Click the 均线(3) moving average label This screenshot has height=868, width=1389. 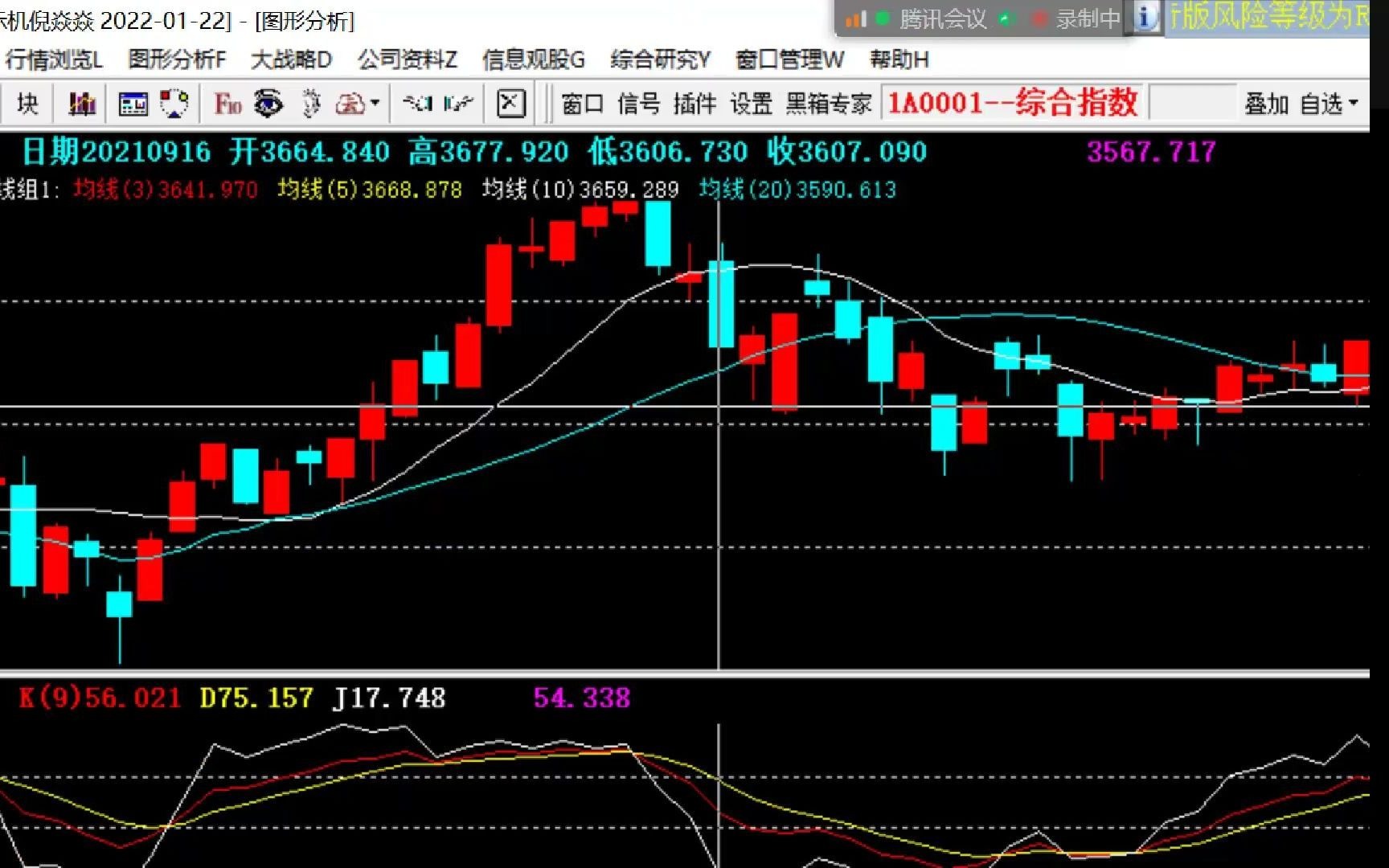pyautogui.click(x=165, y=190)
